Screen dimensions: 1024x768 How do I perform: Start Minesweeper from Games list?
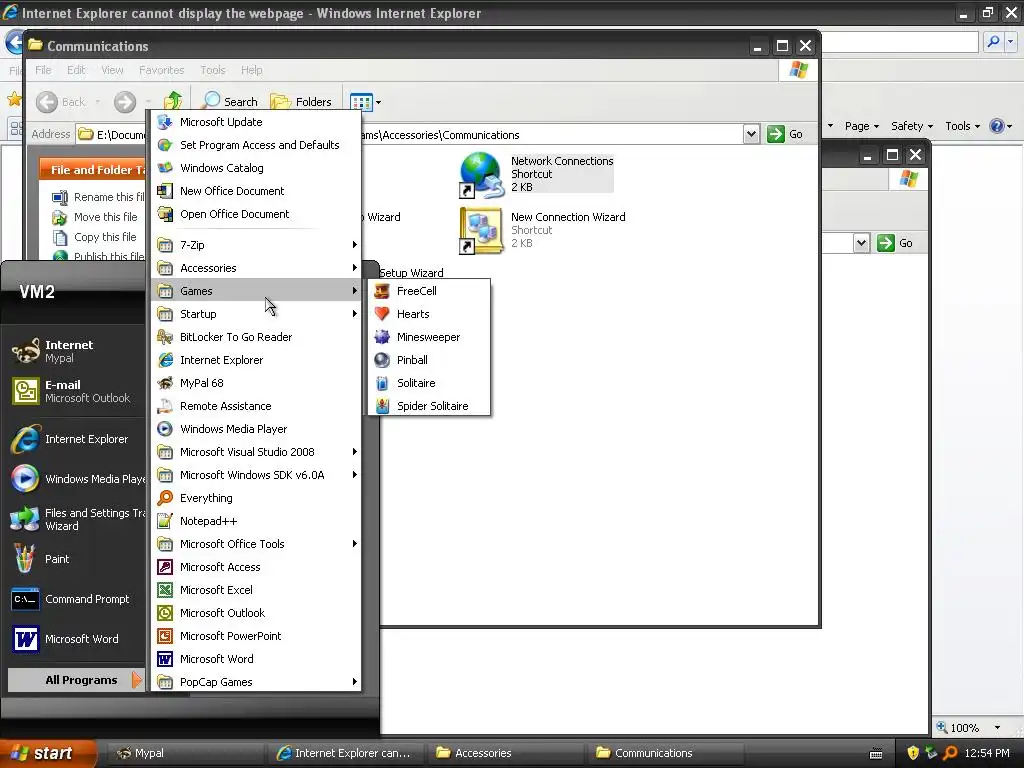429,337
